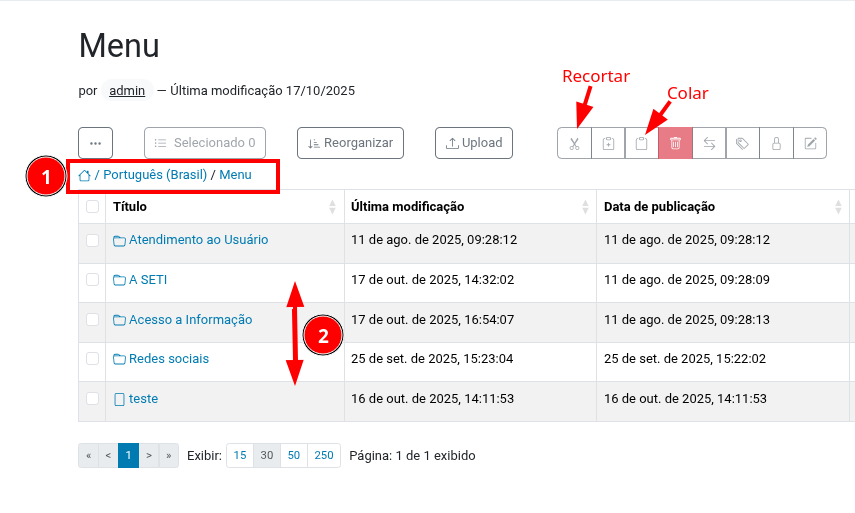
Task: Click the Reorganizar button
Action: coord(351,143)
